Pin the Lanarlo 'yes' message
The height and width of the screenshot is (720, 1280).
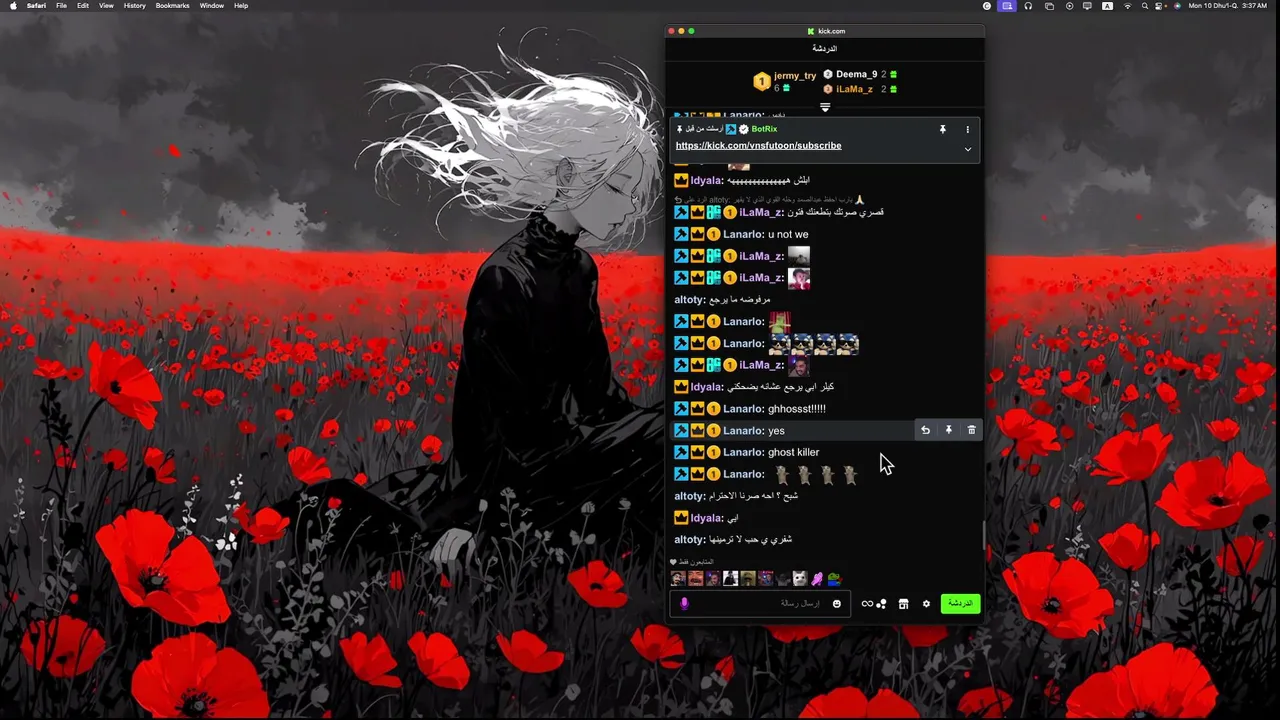[948, 430]
